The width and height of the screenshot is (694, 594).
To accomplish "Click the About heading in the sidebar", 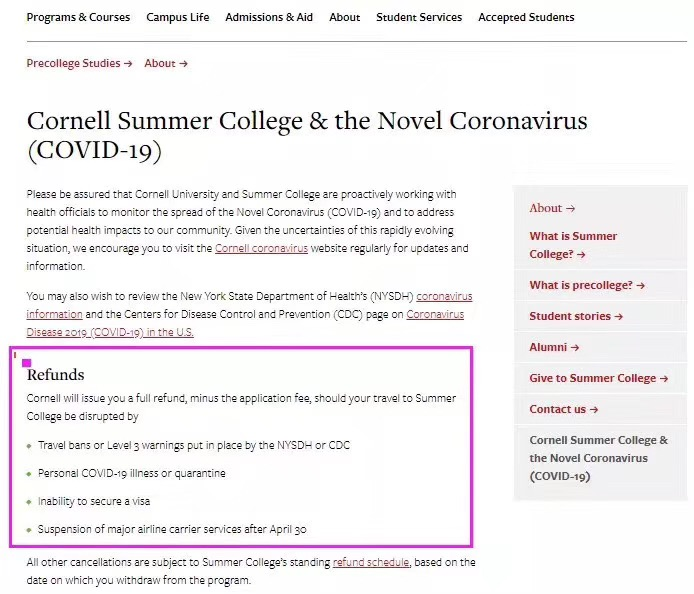I will (552, 208).
